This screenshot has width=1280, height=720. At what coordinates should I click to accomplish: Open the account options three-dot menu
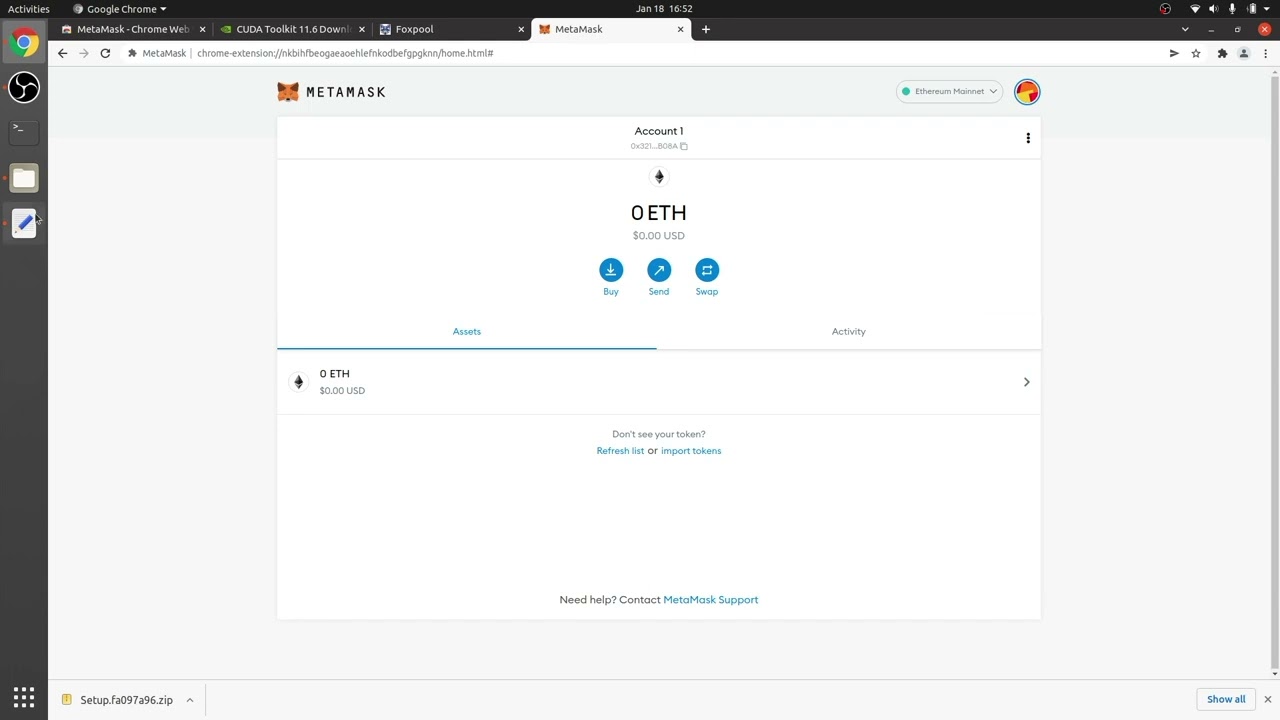tap(1028, 138)
